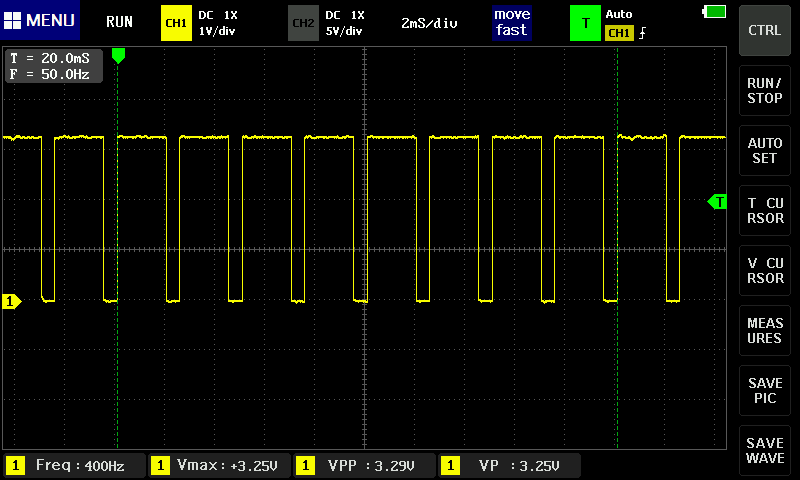The width and height of the screenshot is (800, 480).
Task: Select the green T trigger level marker
Action: coord(717,202)
